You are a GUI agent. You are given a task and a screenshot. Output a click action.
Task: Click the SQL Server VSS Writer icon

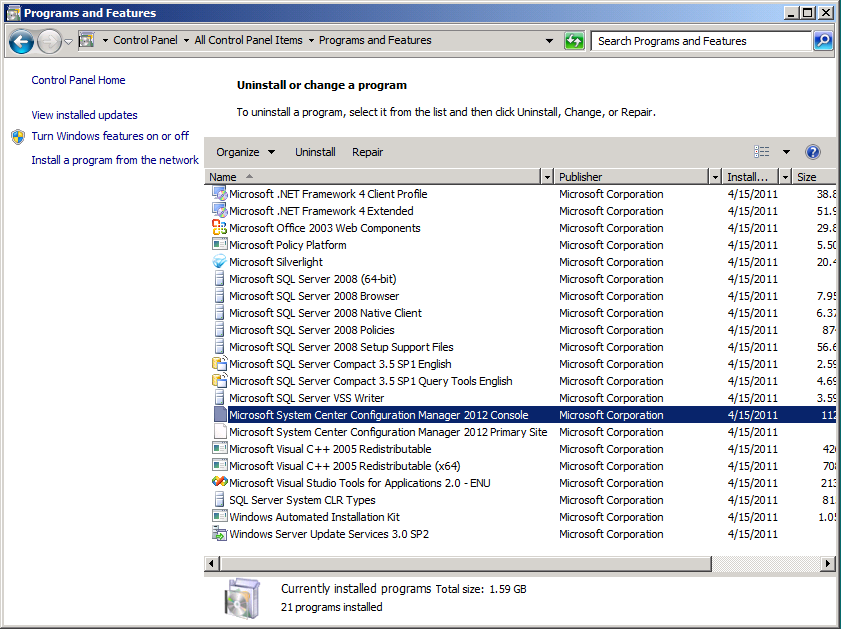point(219,397)
